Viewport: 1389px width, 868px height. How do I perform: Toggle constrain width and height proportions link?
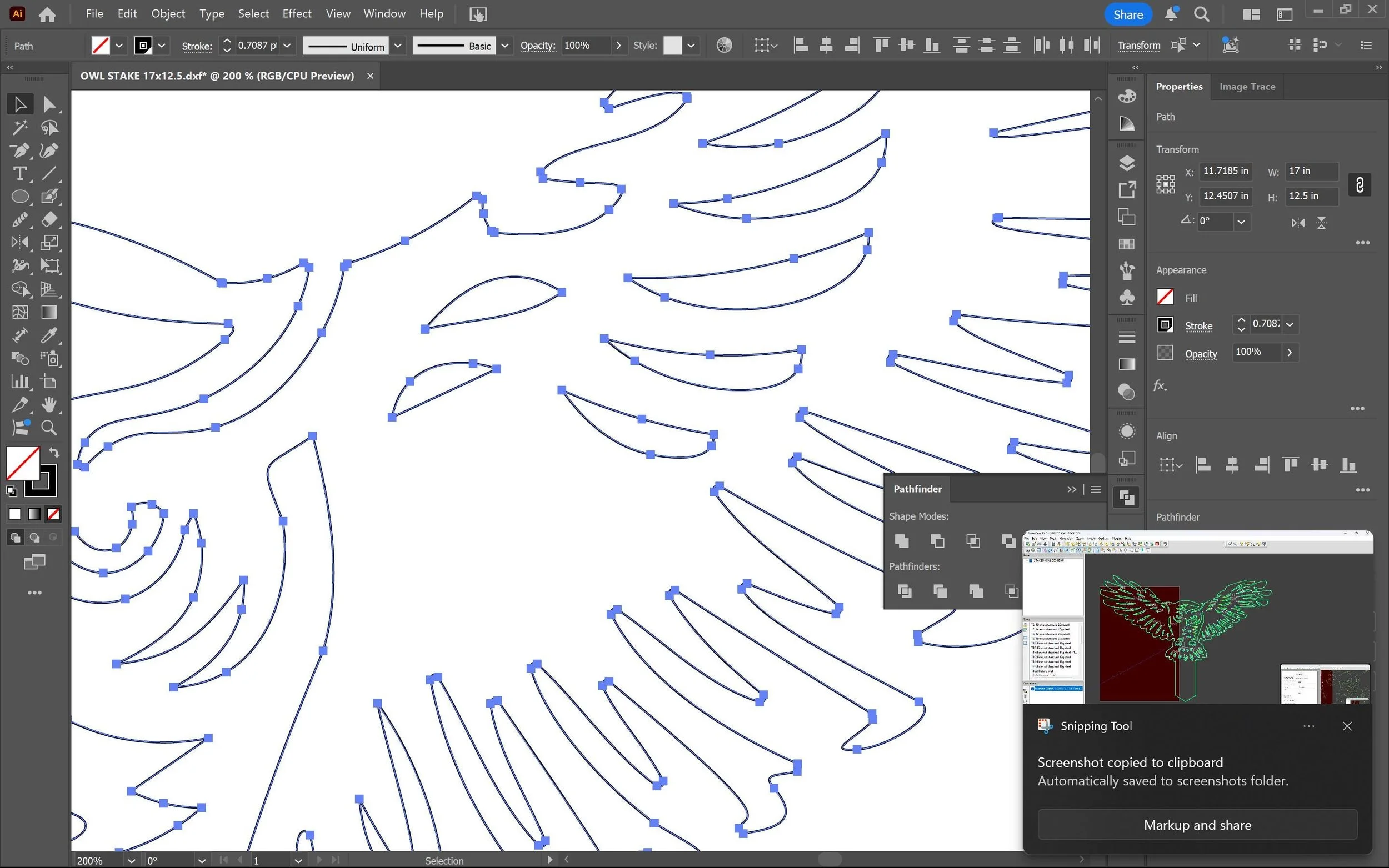[1359, 185]
